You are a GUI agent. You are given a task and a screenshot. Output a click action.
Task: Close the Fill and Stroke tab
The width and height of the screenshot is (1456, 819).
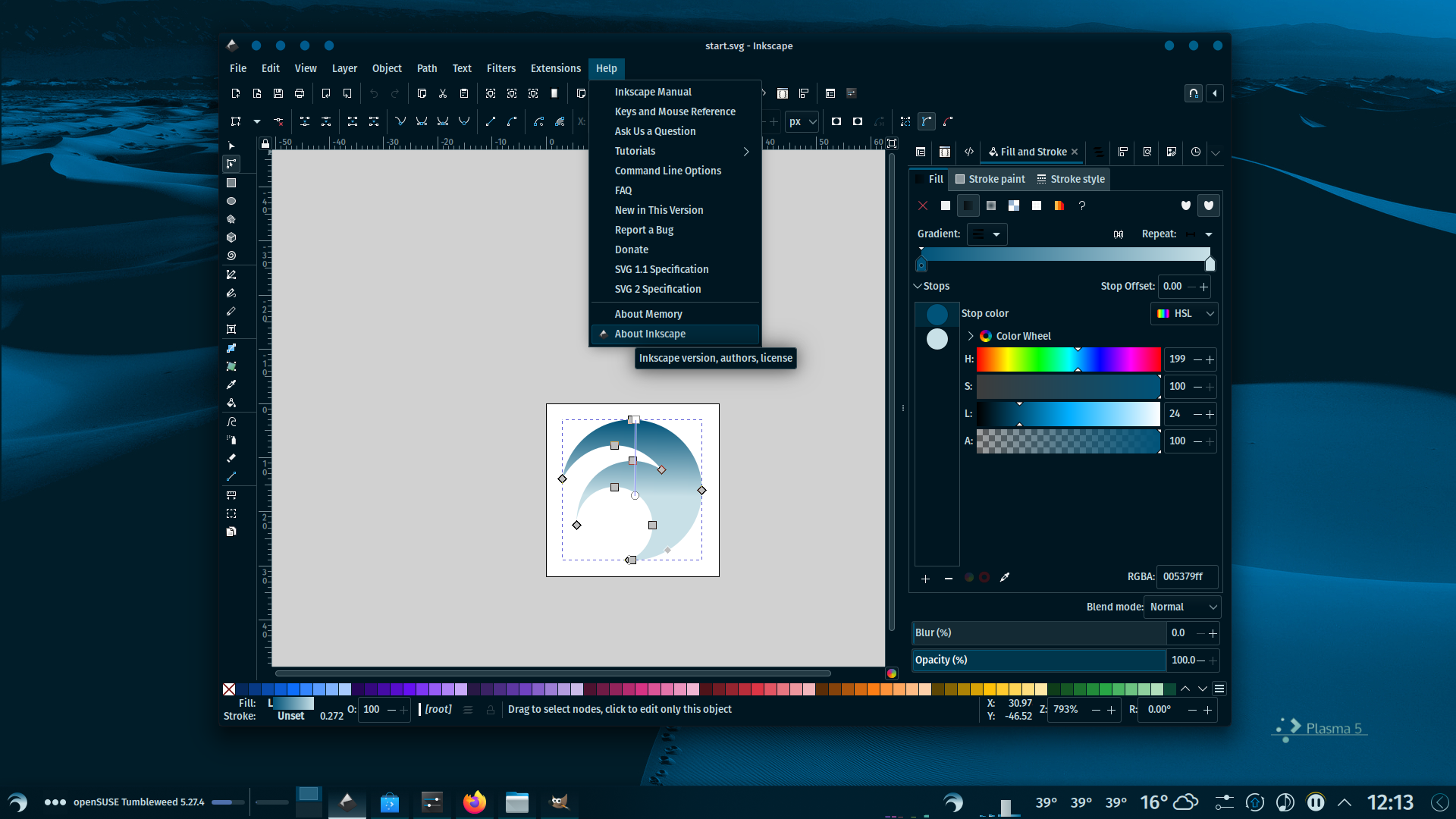click(x=1075, y=152)
